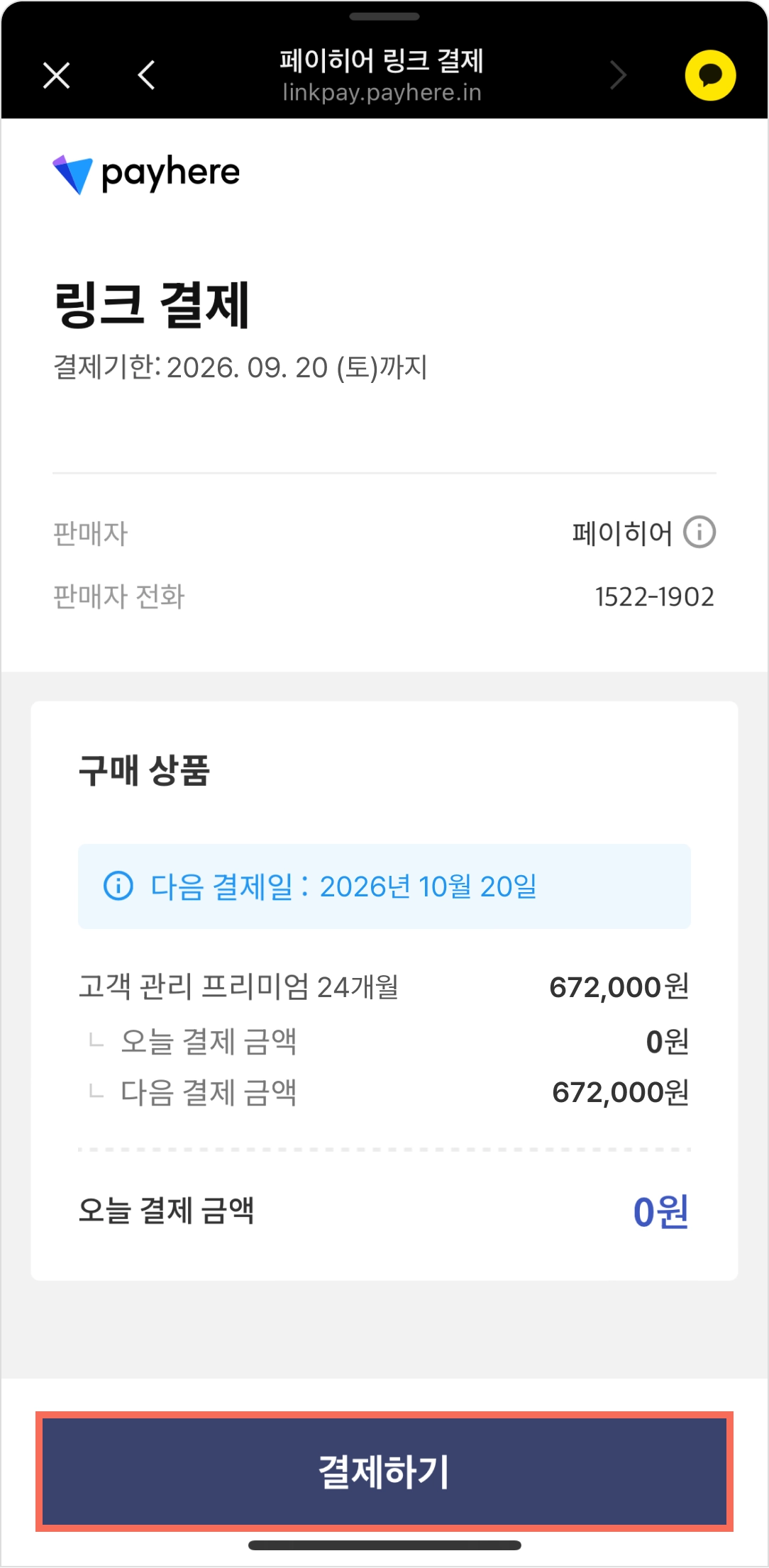The height and width of the screenshot is (1568, 769).
Task: Open the yellow KakaoTalk chat bubble icon
Action: [x=710, y=75]
